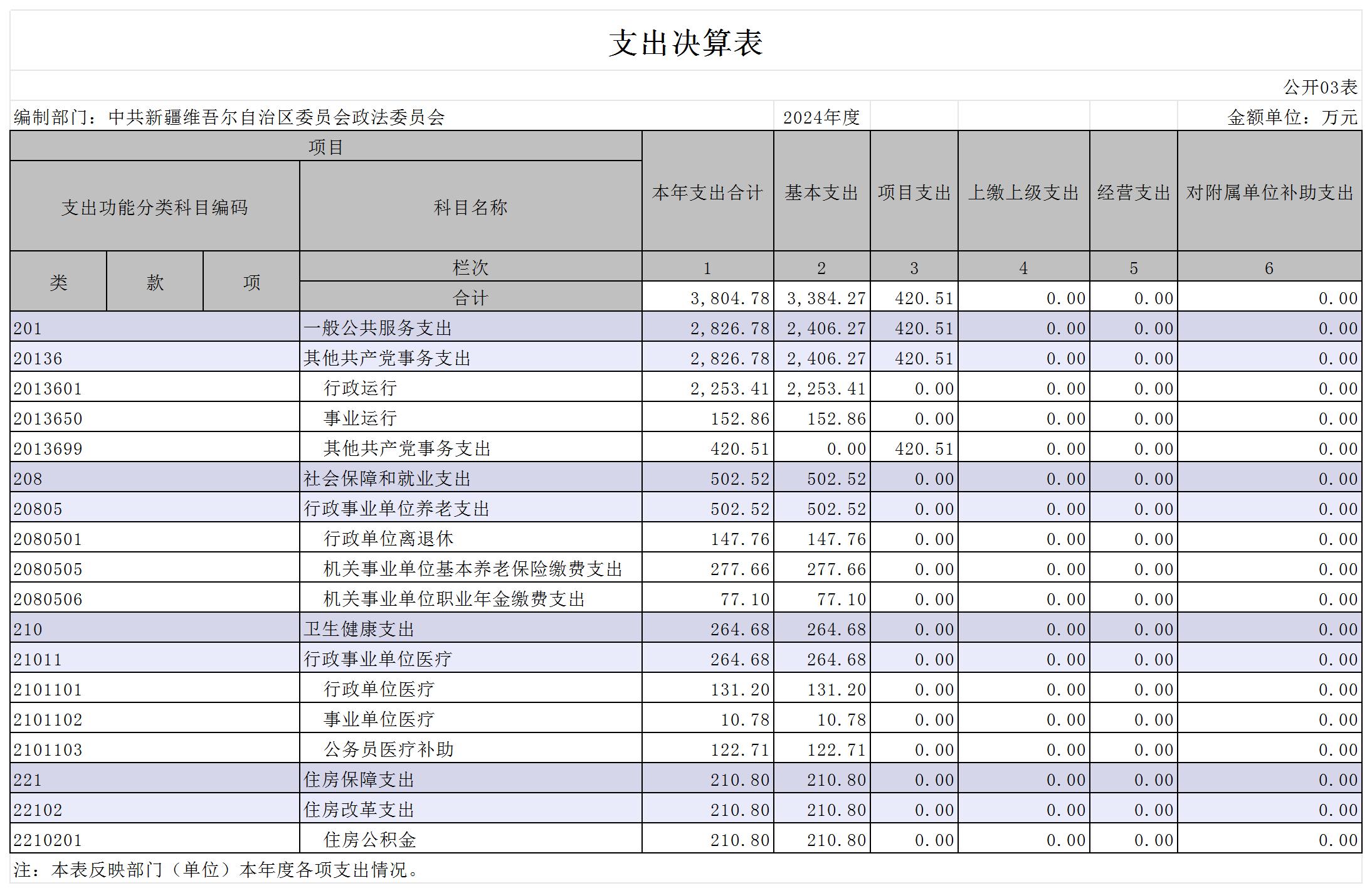Select the 公开03表 label
This screenshot has width=1372, height=893.
point(1320,87)
